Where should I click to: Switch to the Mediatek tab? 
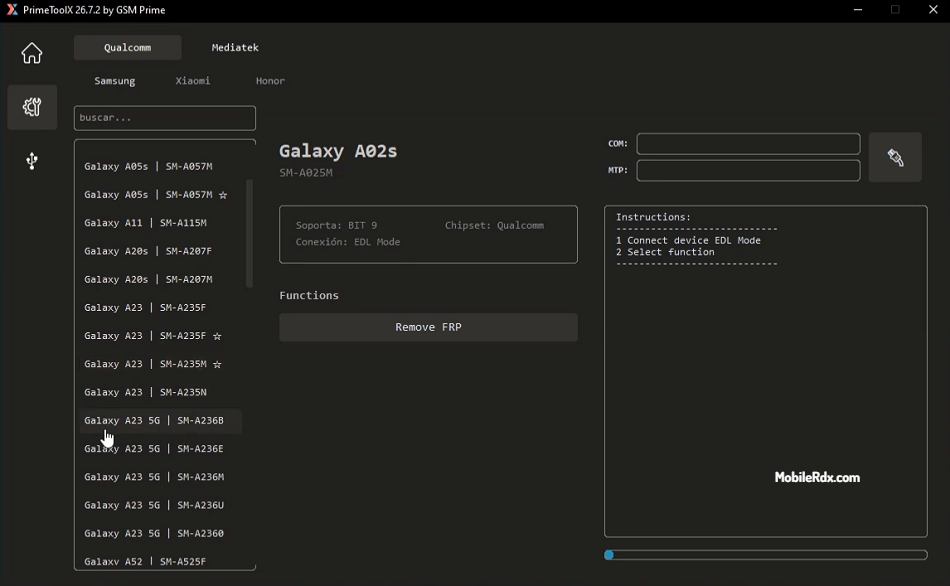[x=234, y=47]
